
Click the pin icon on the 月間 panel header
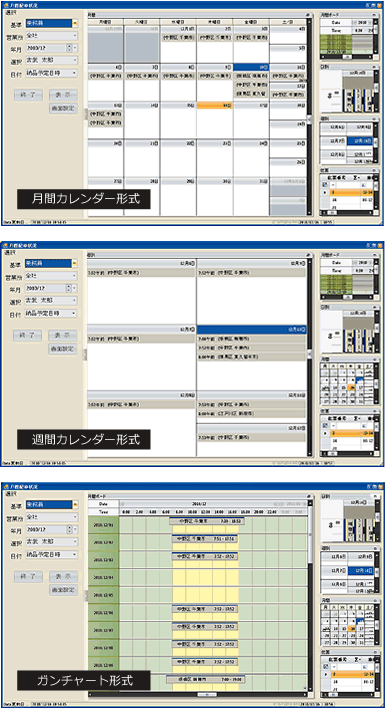(x=307, y=14)
